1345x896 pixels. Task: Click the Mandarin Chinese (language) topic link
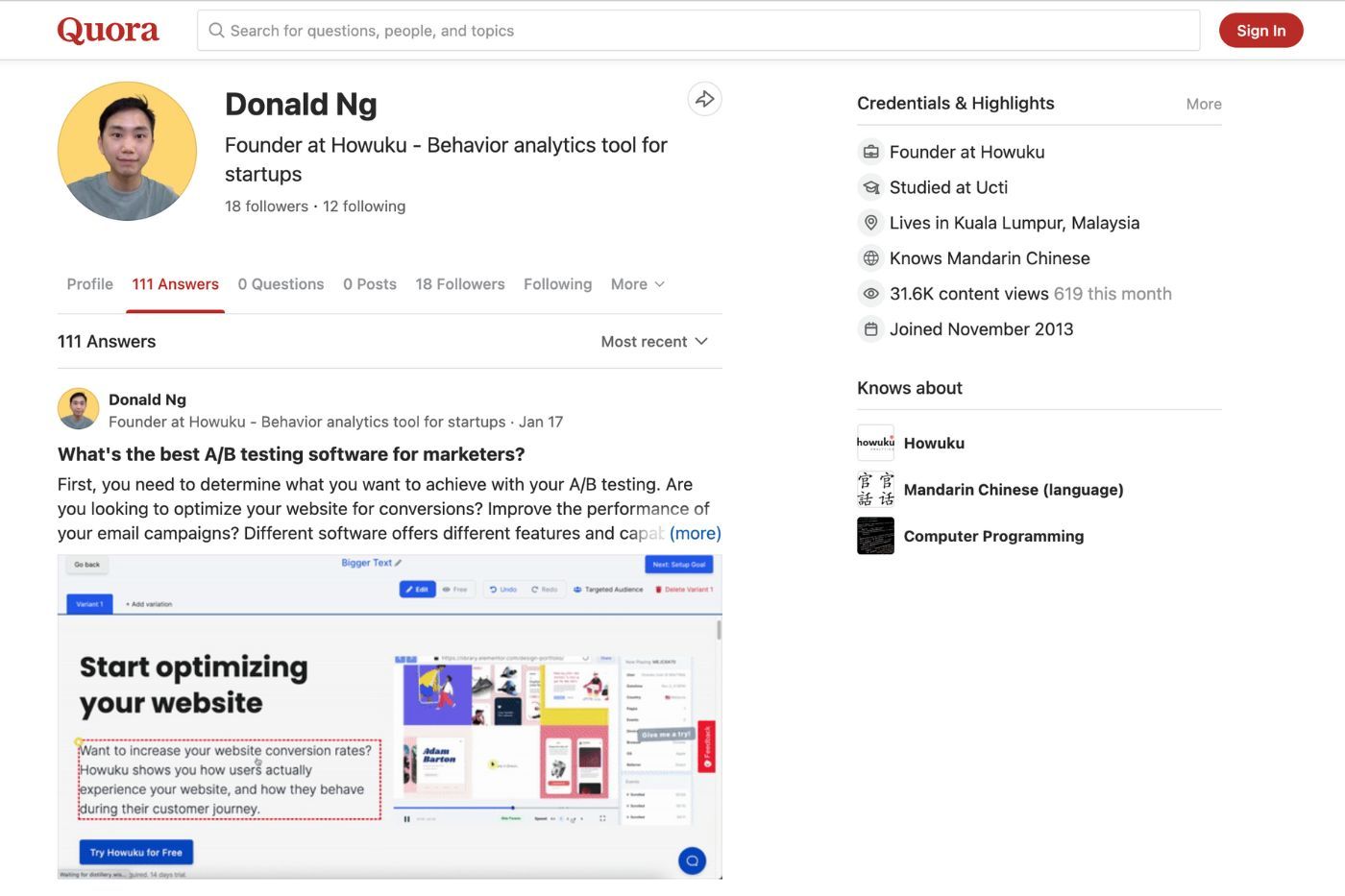tap(1014, 490)
